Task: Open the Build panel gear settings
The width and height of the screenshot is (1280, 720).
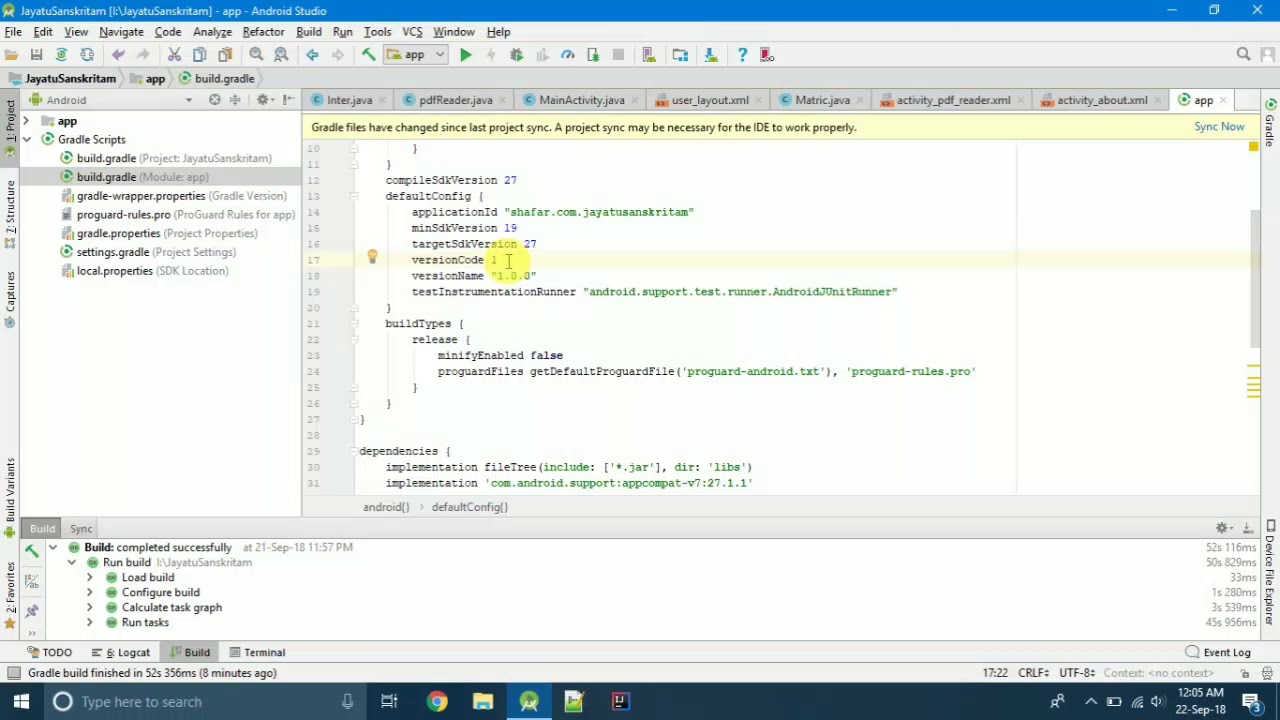Action: (1222, 528)
